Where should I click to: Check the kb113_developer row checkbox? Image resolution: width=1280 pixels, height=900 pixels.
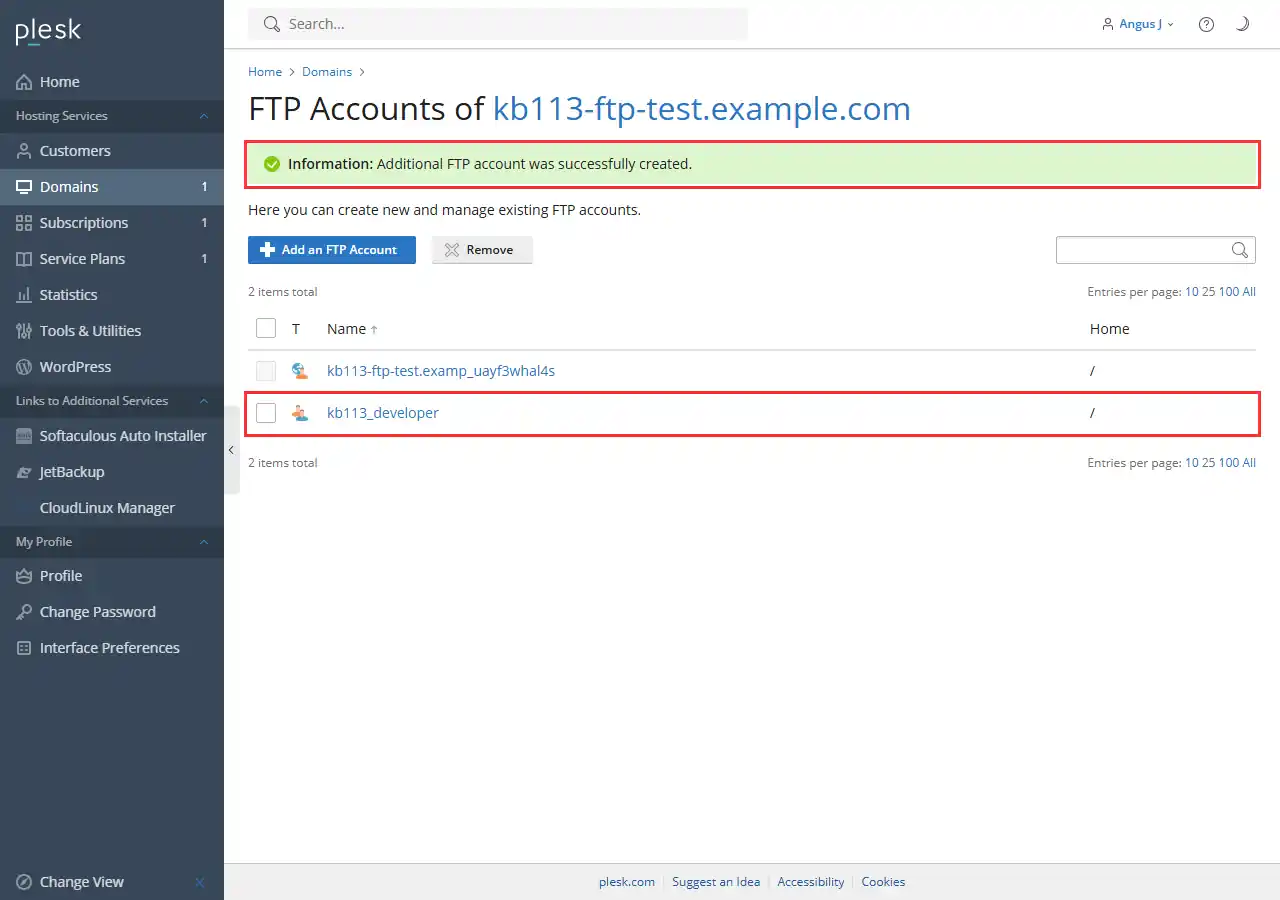[x=266, y=413]
